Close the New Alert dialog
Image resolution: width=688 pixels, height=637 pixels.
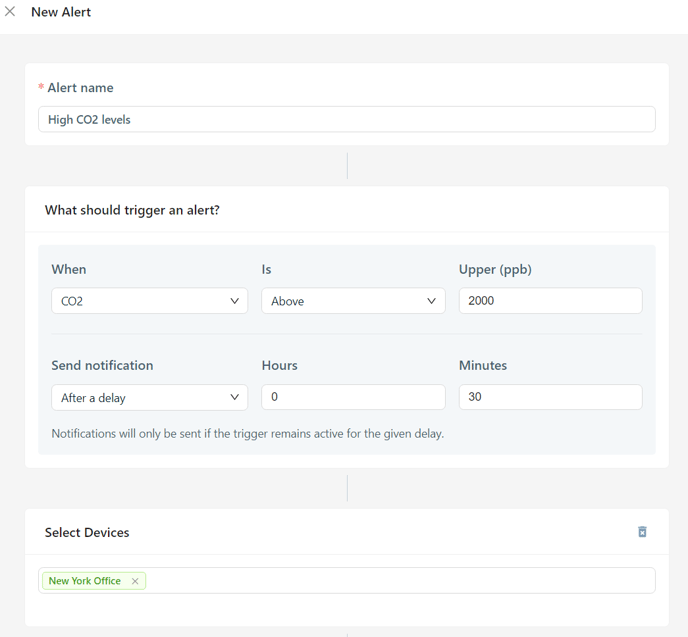click(x=10, y=12)
